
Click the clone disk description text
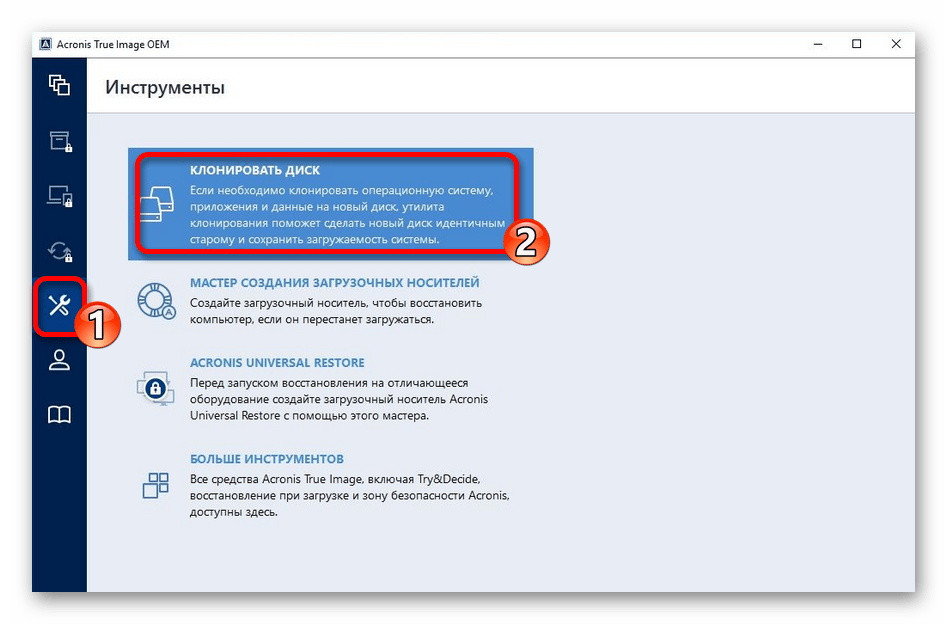tap(347, 215)
